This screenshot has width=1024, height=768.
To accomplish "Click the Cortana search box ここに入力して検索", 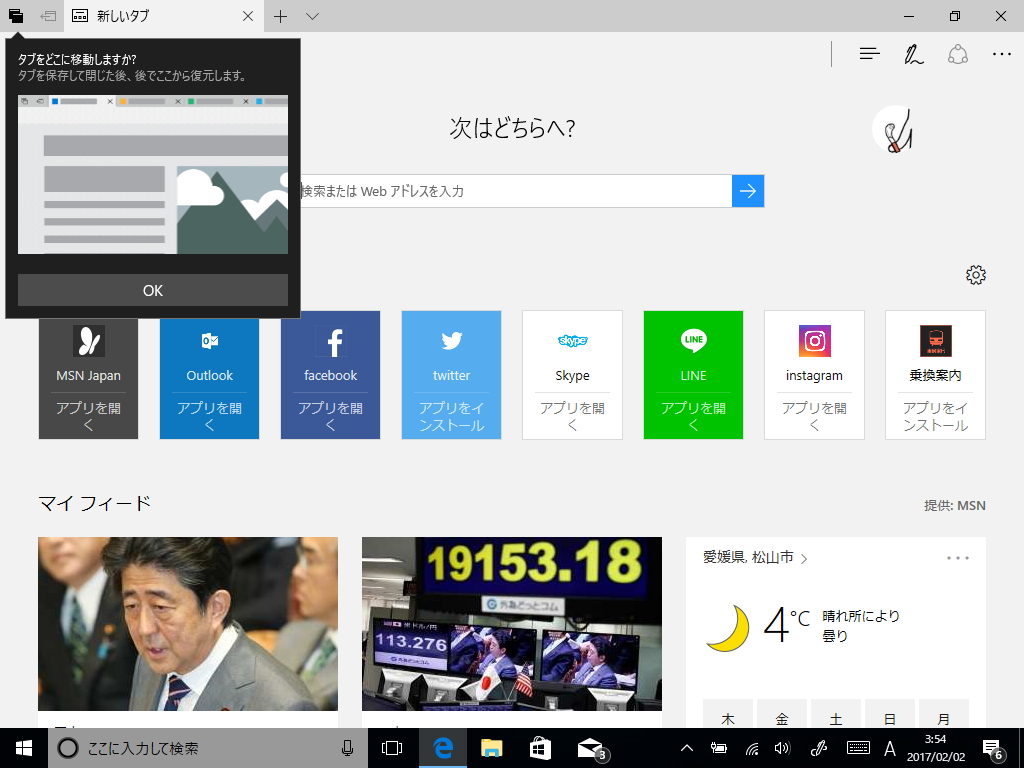I will [x=208, y=748].
